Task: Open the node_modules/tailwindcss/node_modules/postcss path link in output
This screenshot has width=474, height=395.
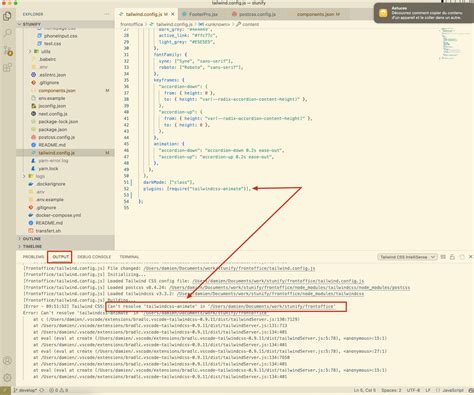Action: 289,287
